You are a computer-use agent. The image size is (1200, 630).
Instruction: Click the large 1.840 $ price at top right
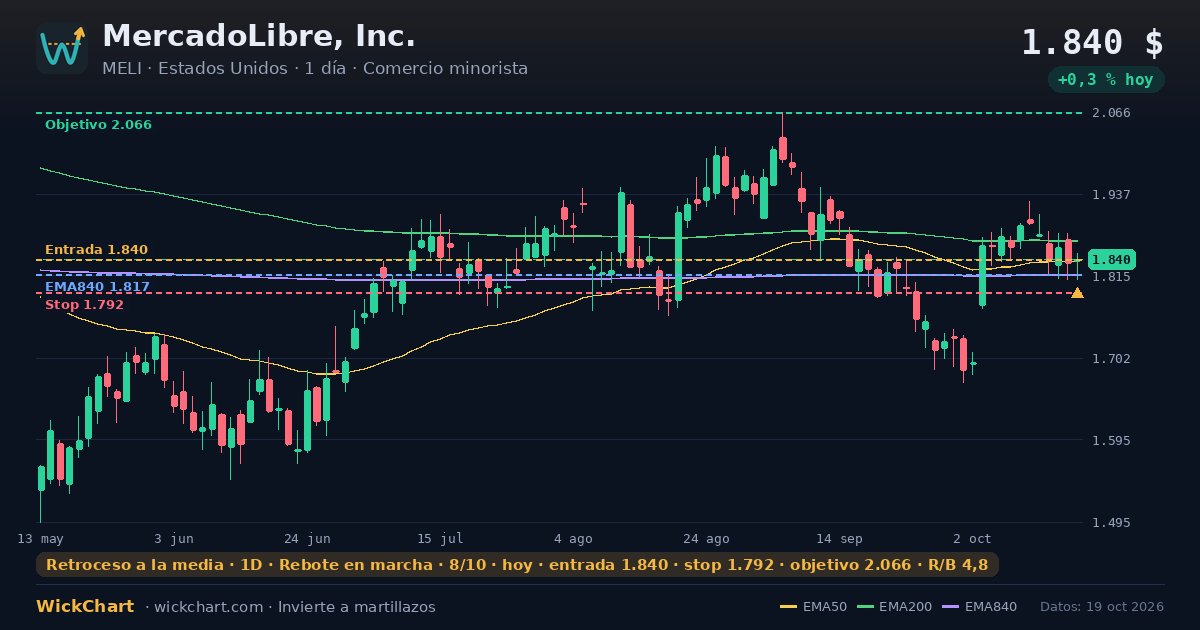pos(1092,43)
